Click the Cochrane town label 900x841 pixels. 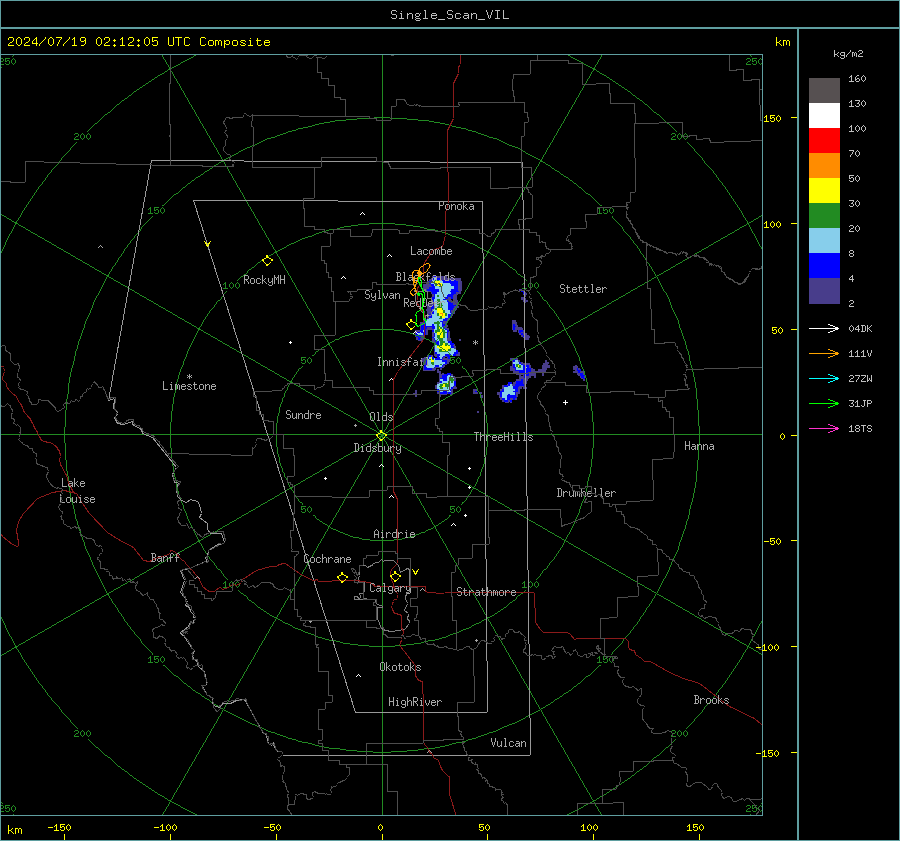click(x=327, y=559)
